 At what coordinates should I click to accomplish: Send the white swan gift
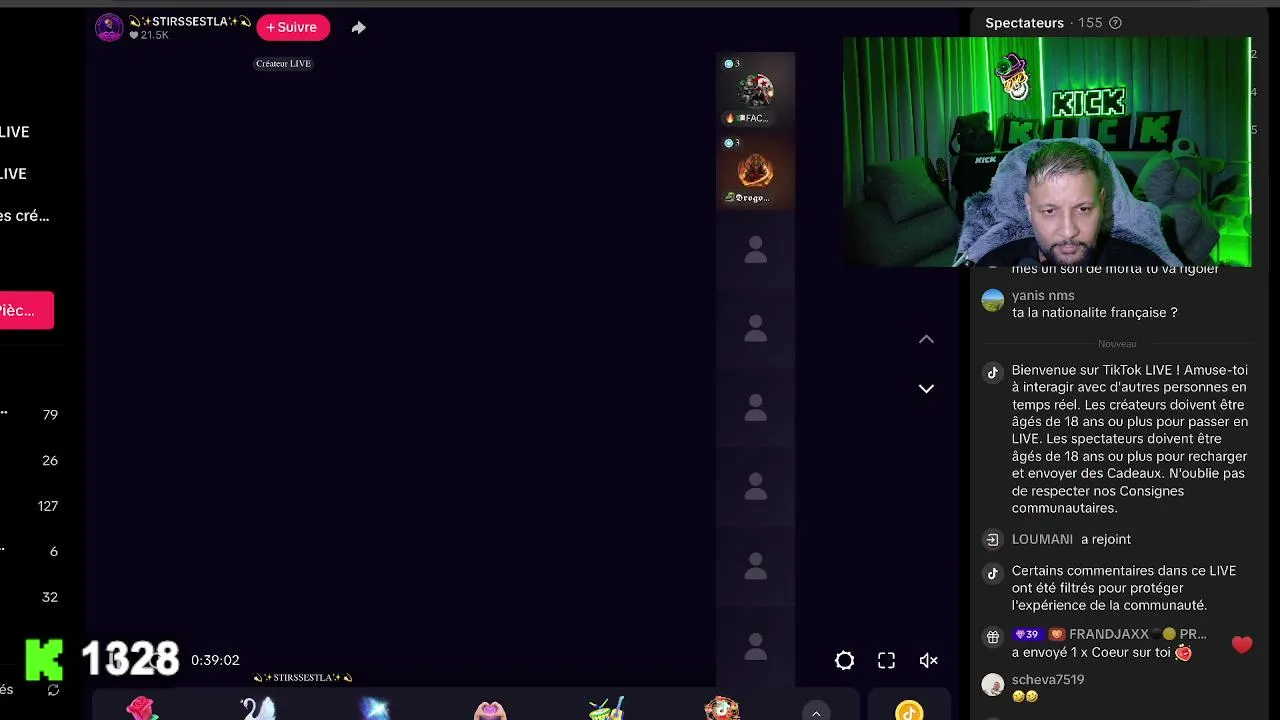[258, 708]
